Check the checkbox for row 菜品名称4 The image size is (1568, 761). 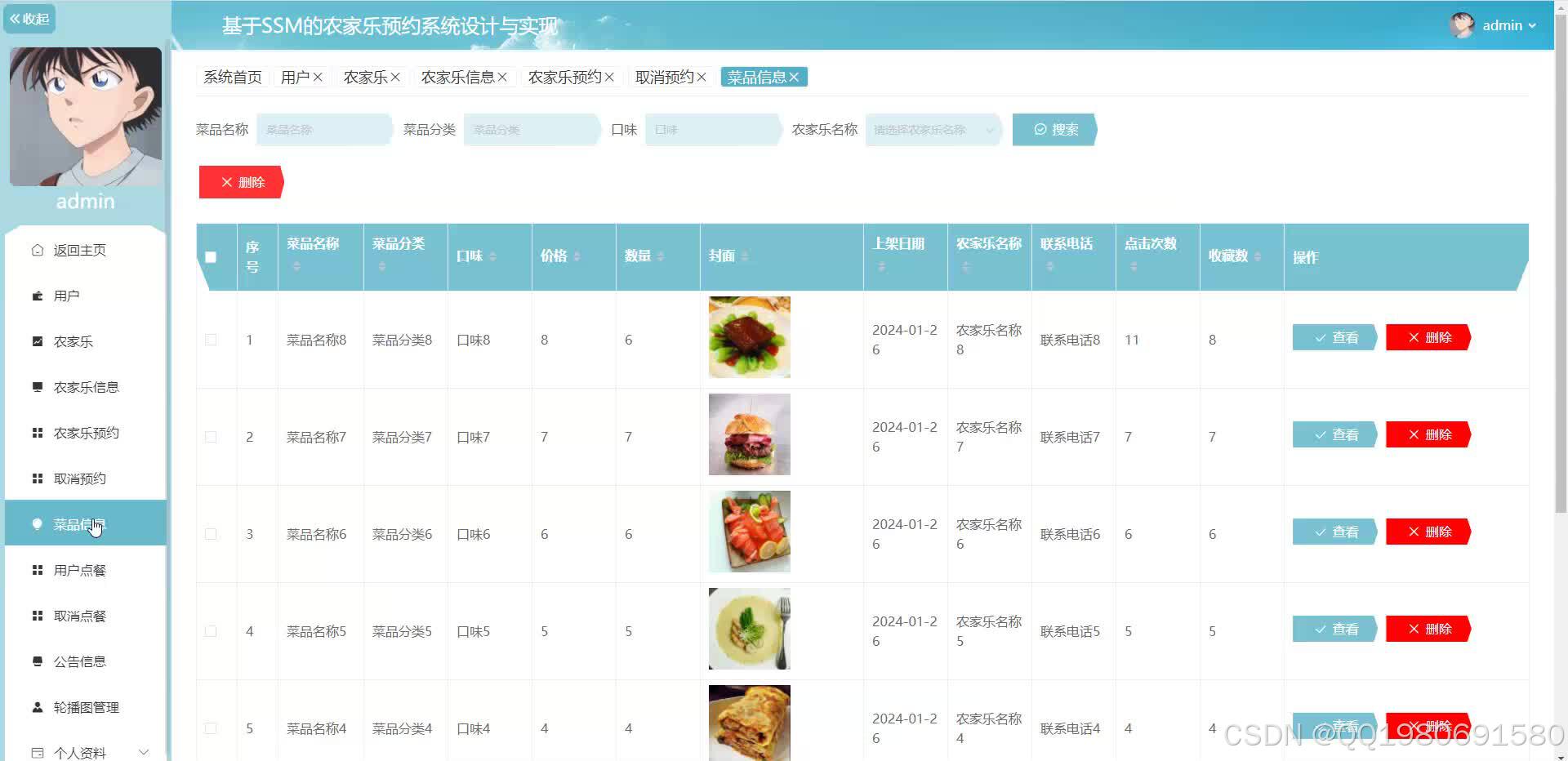point(211,728)
